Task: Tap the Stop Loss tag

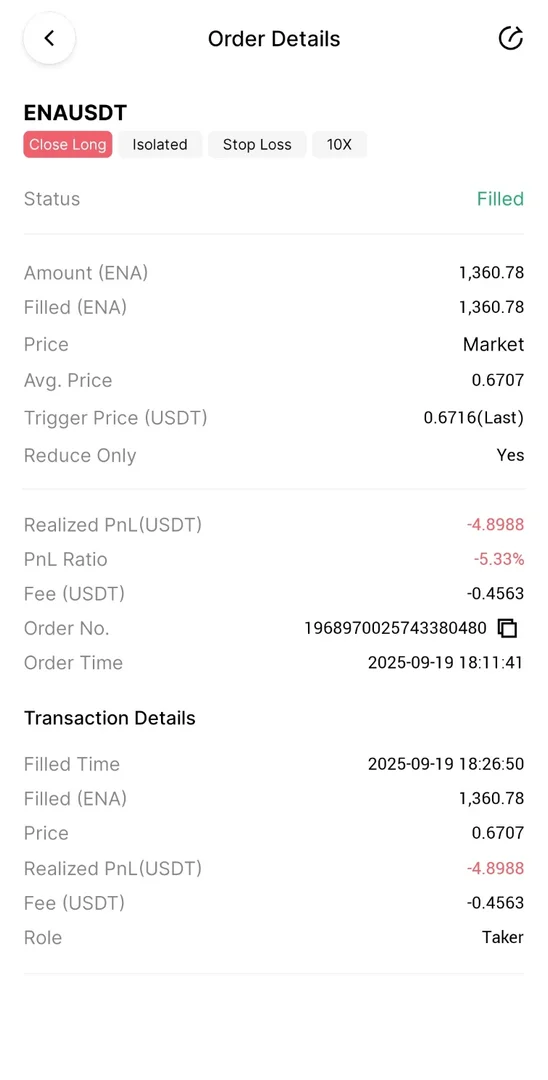Action: tap(257, 145)
